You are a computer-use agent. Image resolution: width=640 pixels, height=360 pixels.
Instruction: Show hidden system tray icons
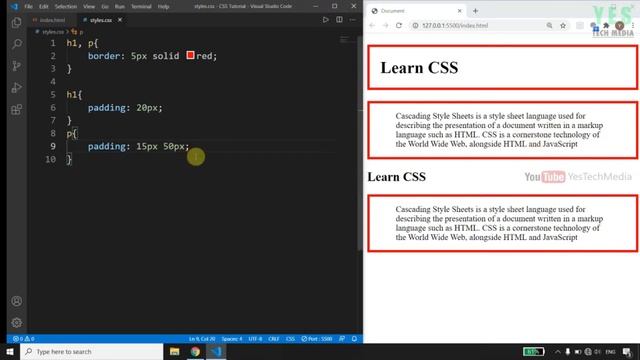pos(558,351)
